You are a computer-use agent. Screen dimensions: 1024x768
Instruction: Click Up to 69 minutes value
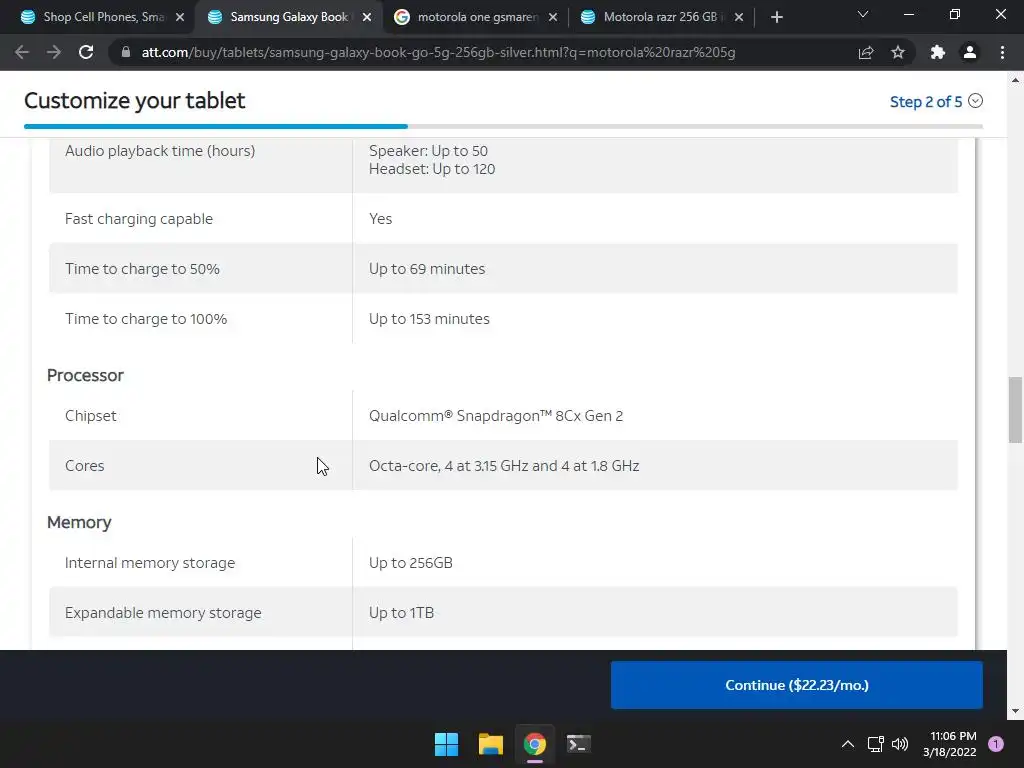[427, 269]
